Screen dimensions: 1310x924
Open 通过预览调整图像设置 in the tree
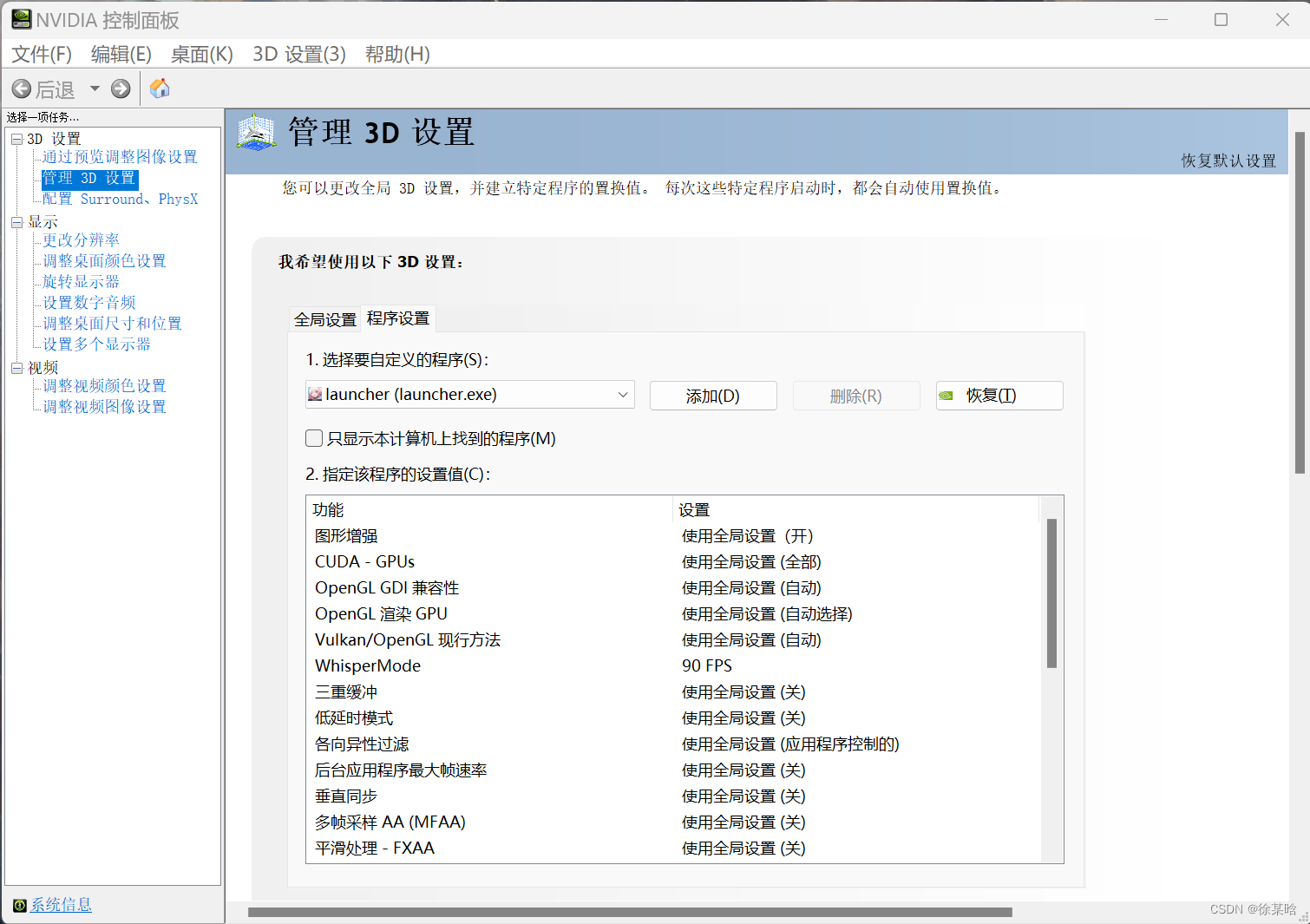coord(120,157)
